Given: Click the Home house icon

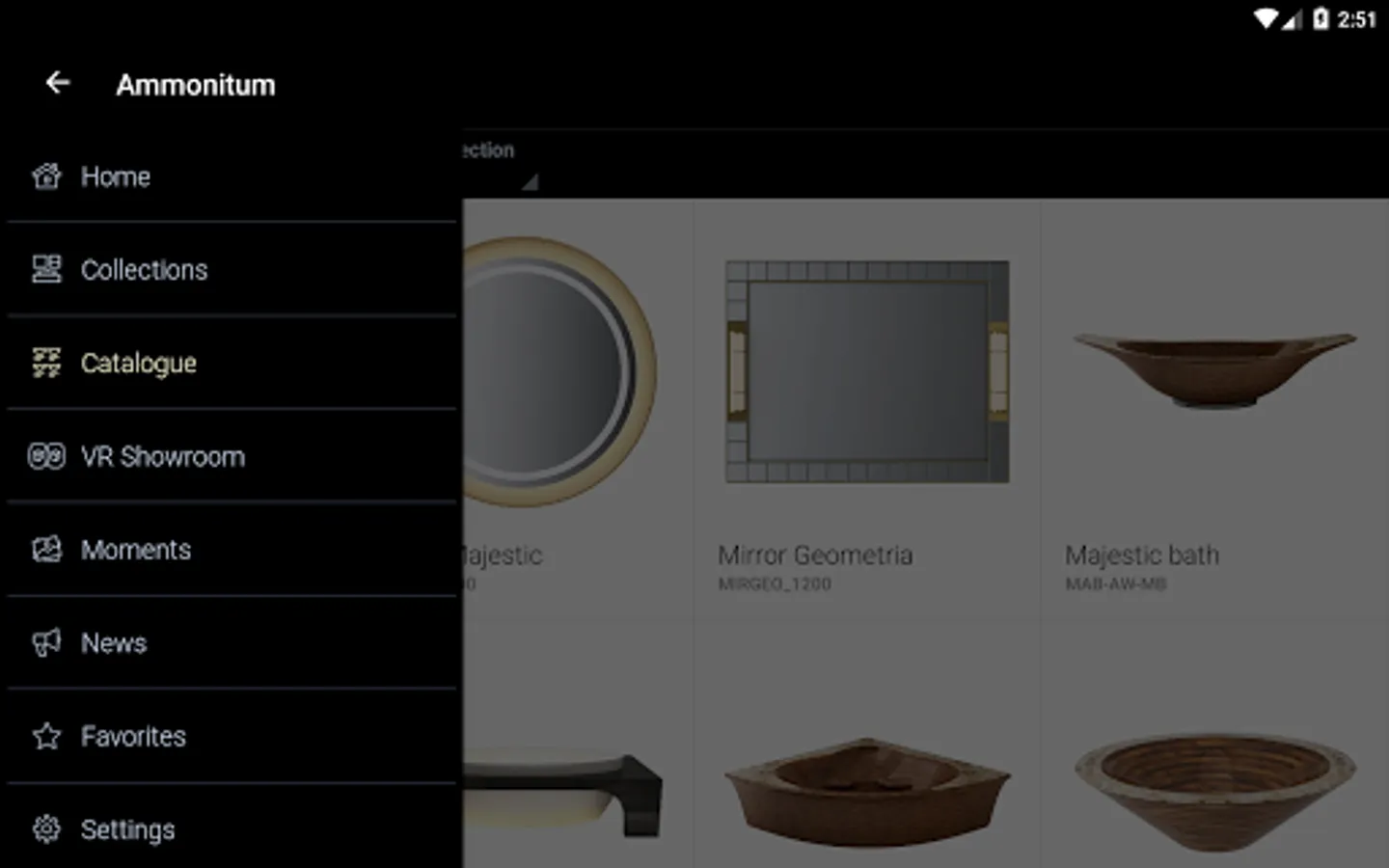Looking at the screenshot, I should click(46, 176).
